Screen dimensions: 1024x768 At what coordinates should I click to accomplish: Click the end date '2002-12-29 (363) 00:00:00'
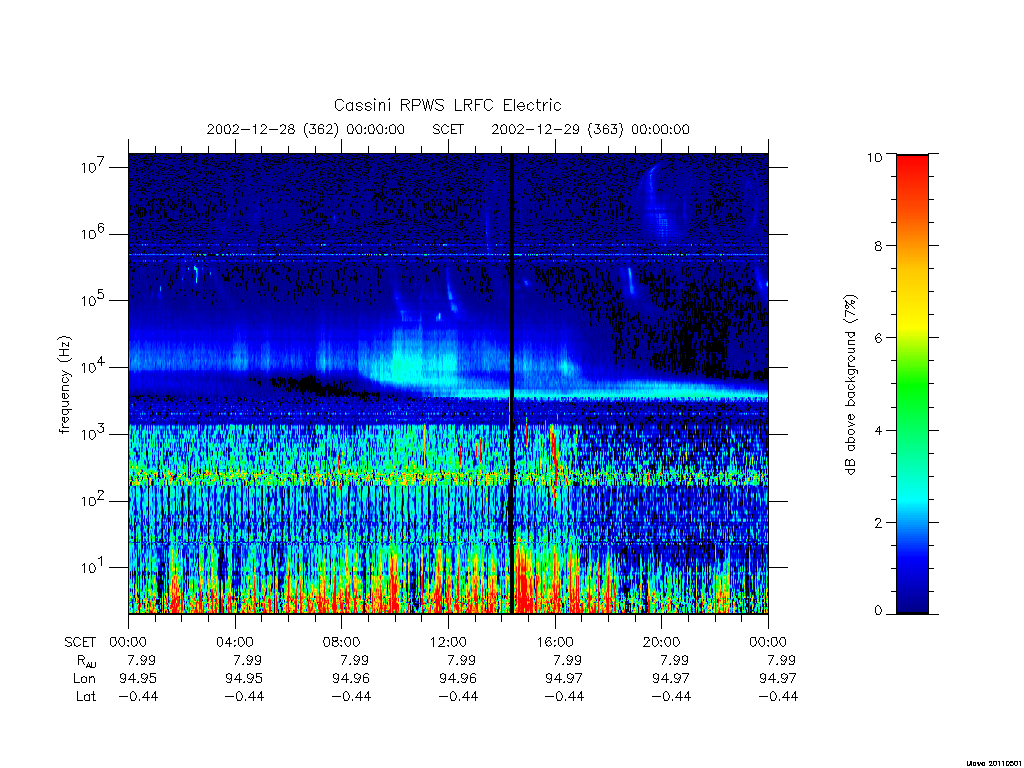(590, 129)
